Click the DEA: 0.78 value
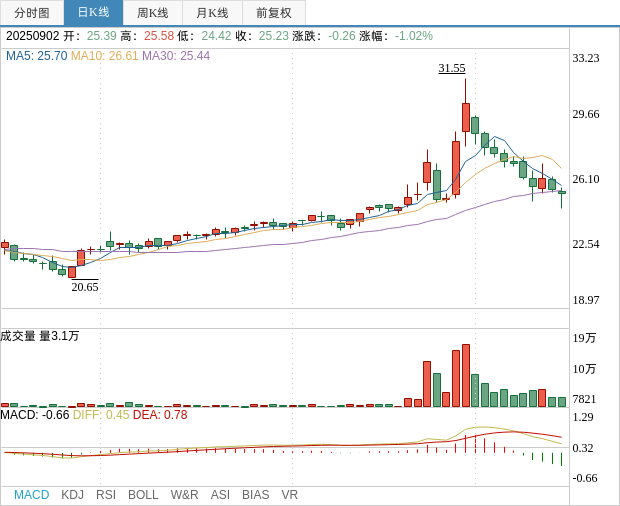This screenshot has width=620, height=506. pos(160,415)
